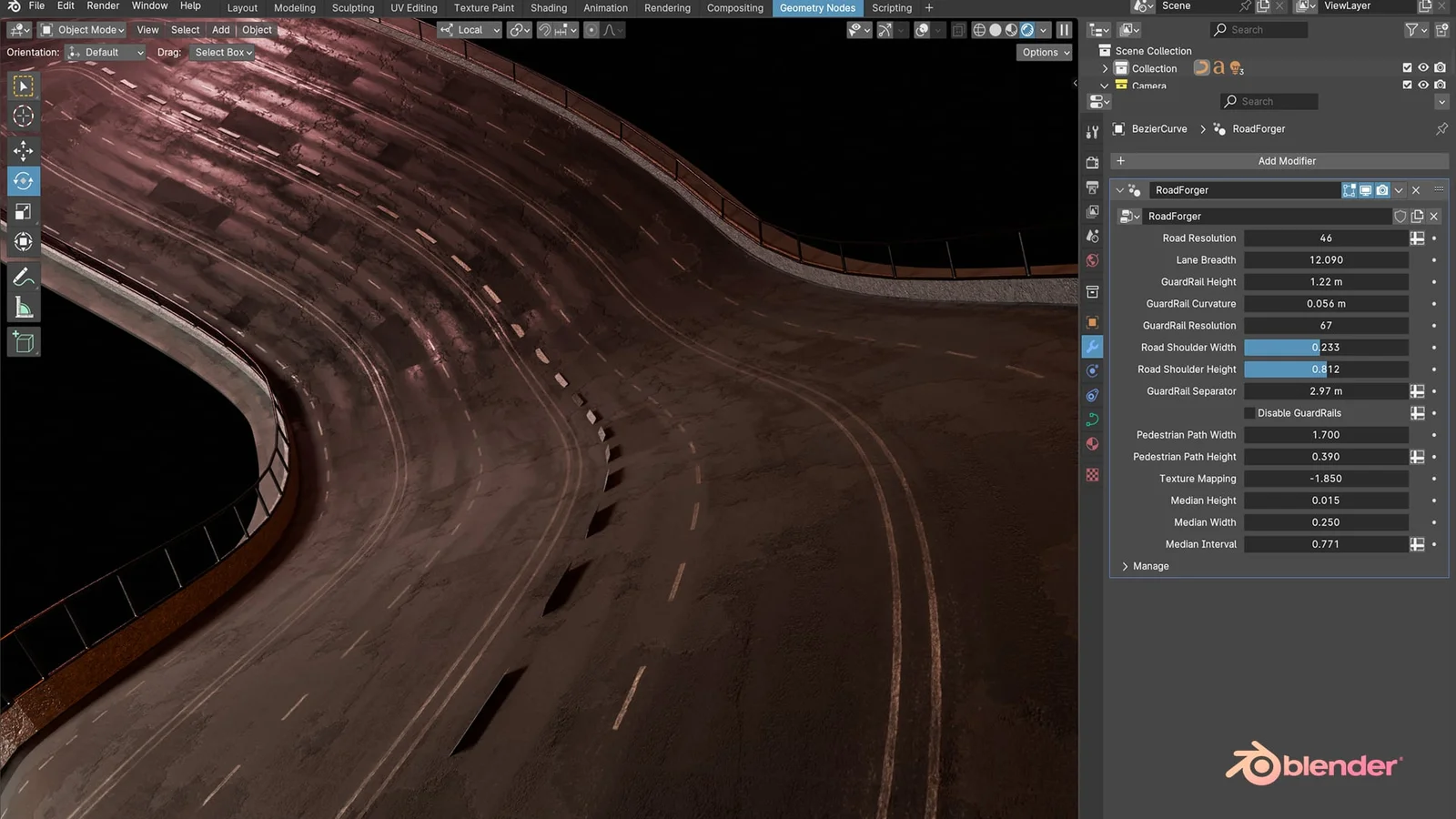Select the Annotate tool
This screenshot has width=1456, height=819.
(23, 278)
